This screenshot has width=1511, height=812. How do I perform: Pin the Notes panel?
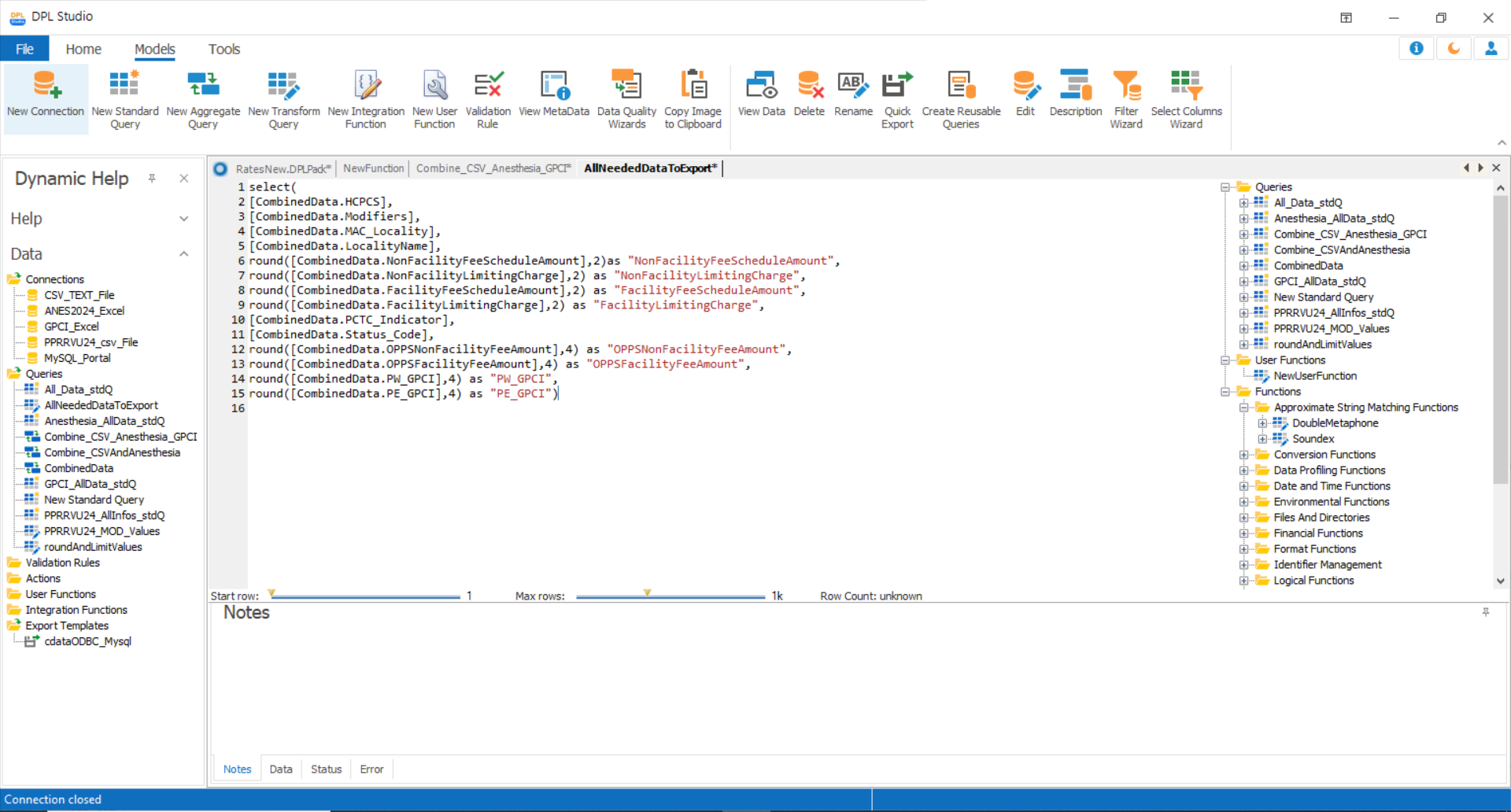(x=1486, y=612)
